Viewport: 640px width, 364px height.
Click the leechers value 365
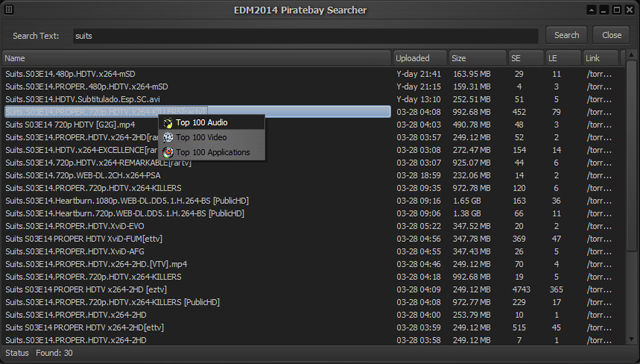coord(556,289)
